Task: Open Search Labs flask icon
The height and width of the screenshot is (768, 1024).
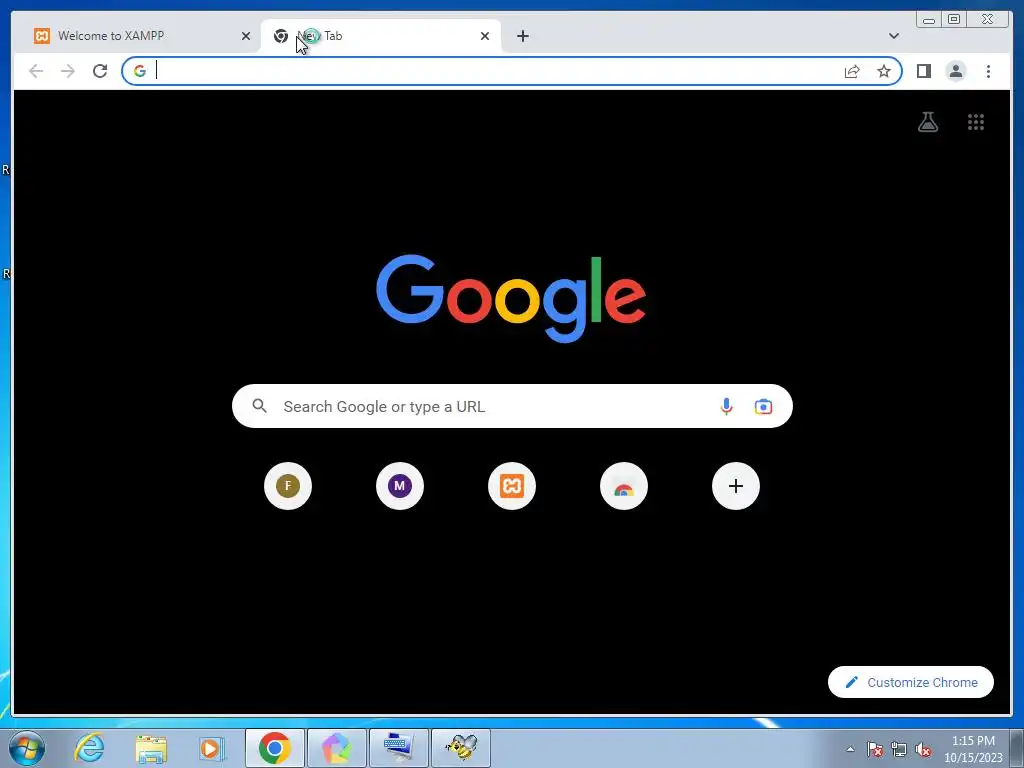Action: coord(927,122)
